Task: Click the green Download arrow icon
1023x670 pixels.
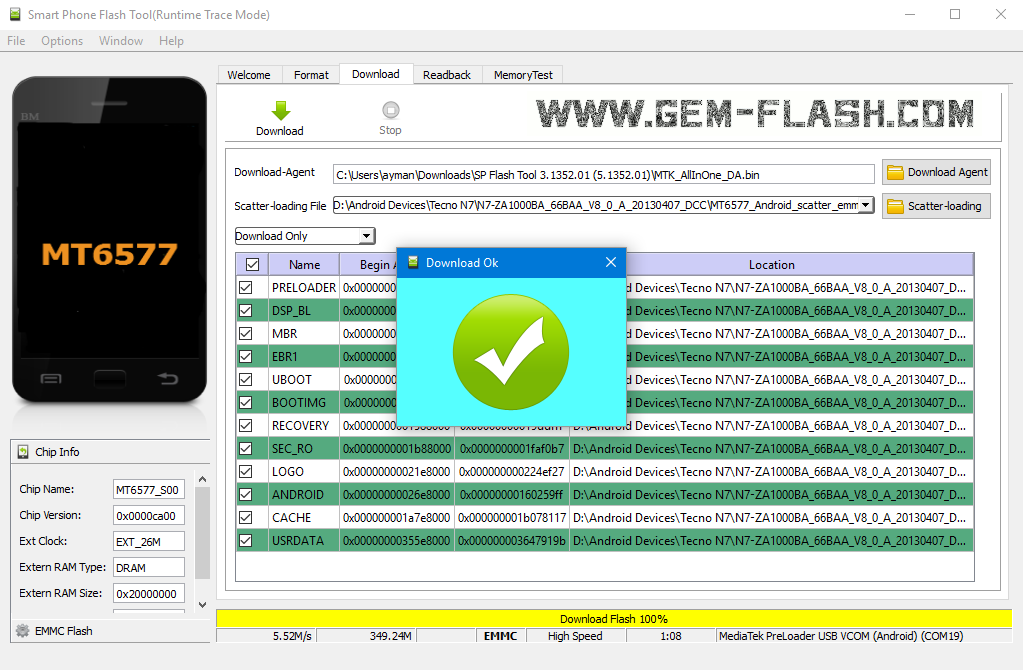Action: [281, 110]
